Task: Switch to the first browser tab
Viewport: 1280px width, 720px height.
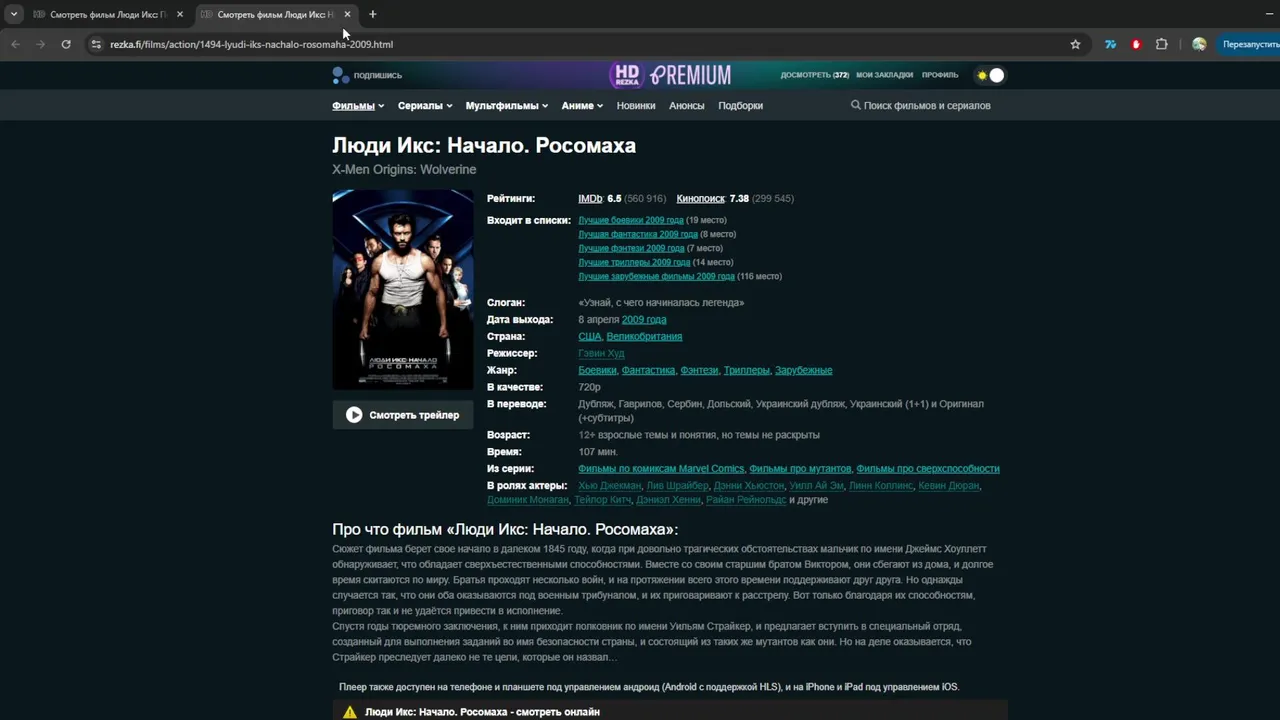Action: click(107, 14)
